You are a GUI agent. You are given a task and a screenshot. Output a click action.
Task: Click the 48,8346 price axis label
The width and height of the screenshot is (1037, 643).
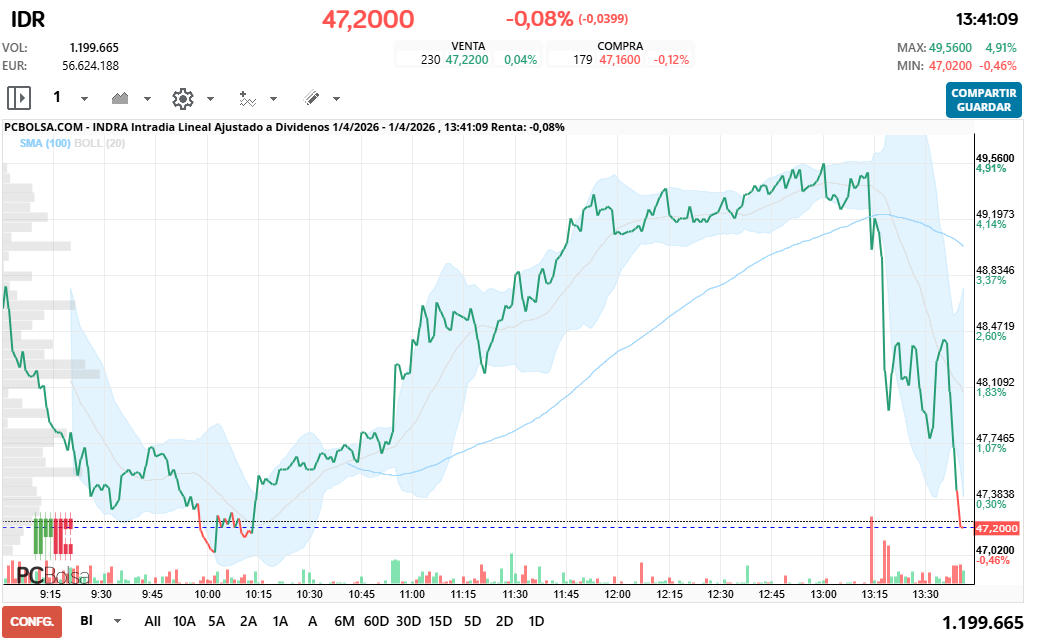(x=995, y=270)
